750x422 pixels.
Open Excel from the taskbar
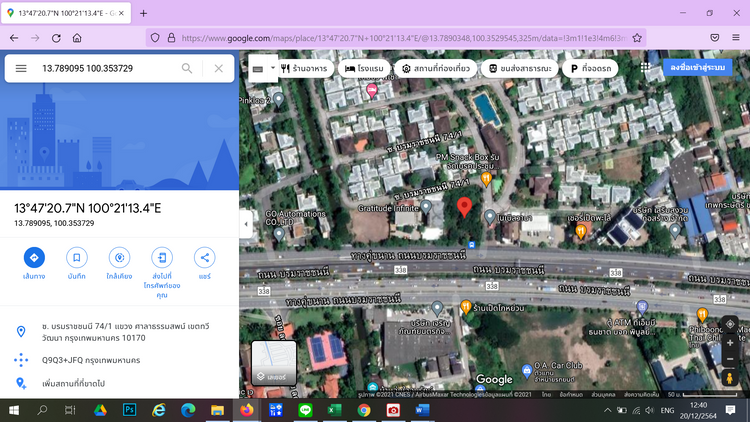334,410
